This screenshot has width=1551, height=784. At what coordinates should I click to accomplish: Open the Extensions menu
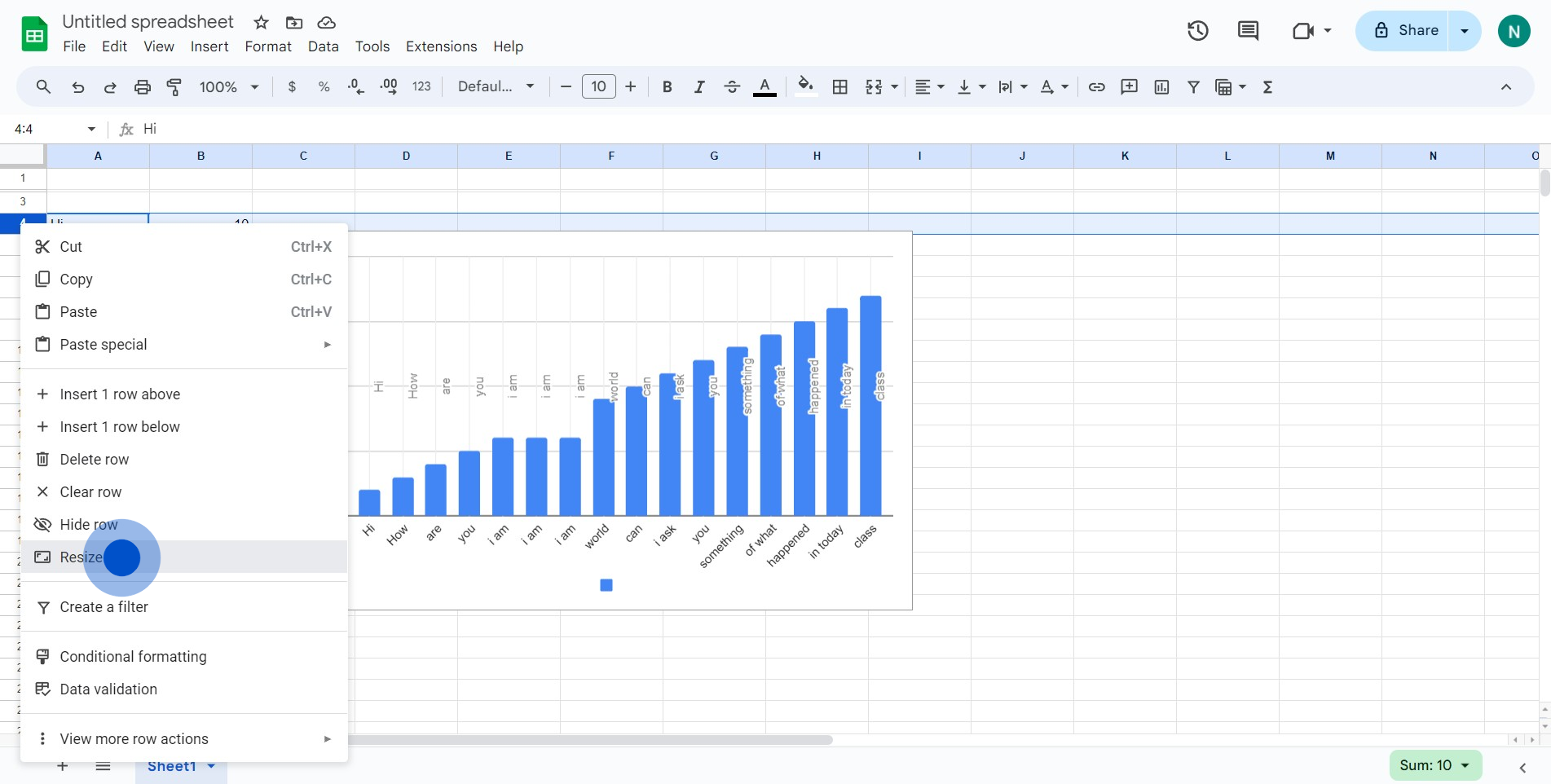441,46
